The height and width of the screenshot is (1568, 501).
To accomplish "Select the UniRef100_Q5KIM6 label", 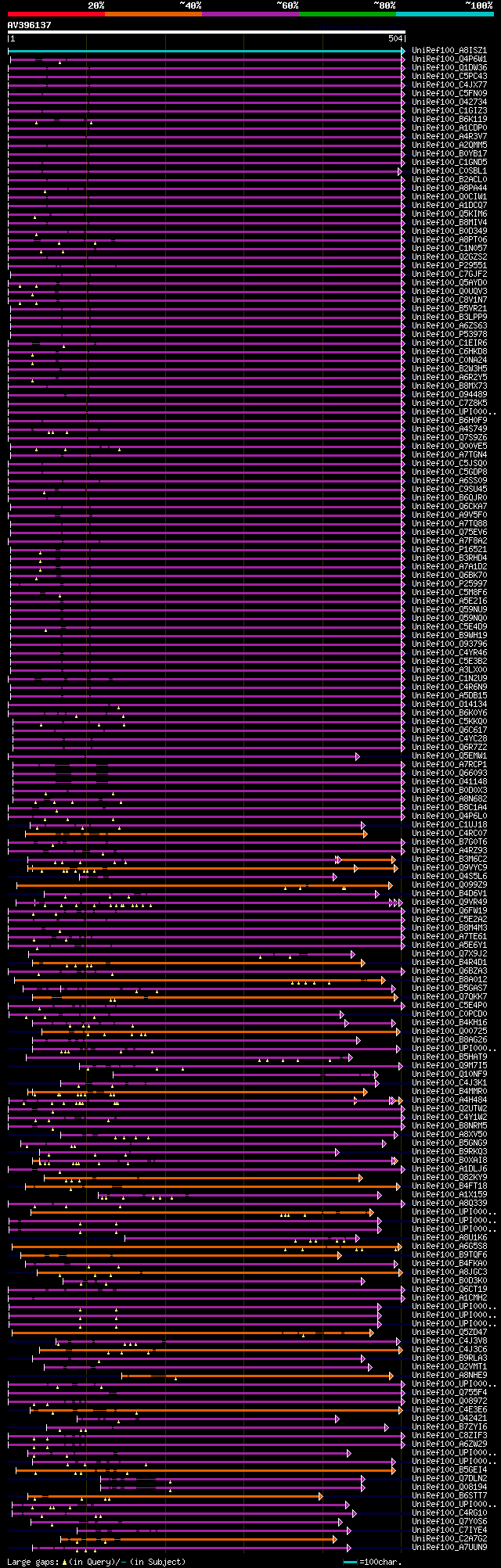I will point(449,214).
